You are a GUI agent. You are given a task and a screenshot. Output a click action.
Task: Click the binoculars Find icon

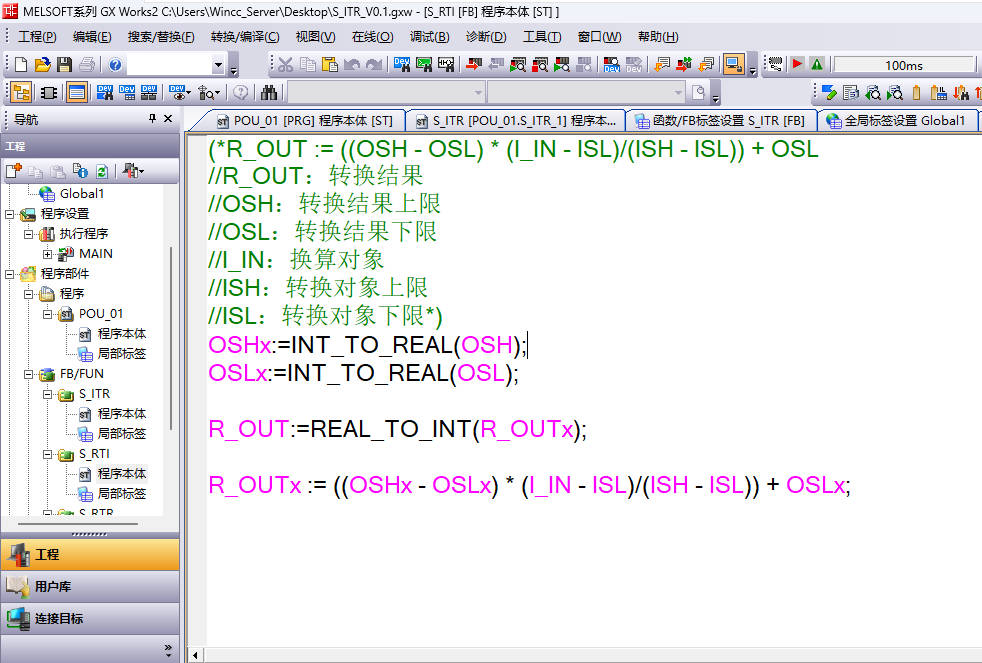(269, 93)
